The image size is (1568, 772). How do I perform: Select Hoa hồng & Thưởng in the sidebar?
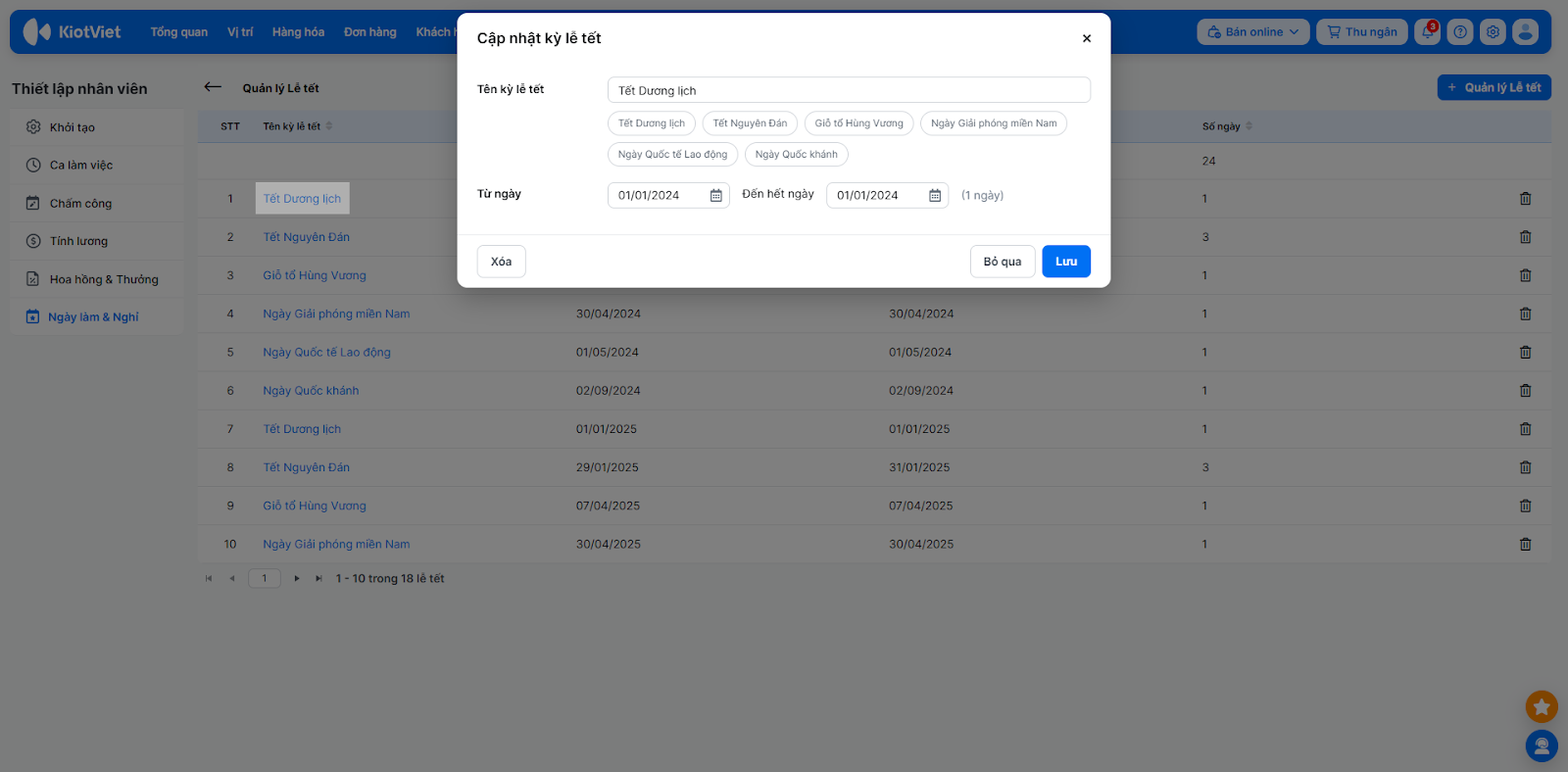[98, 279]
